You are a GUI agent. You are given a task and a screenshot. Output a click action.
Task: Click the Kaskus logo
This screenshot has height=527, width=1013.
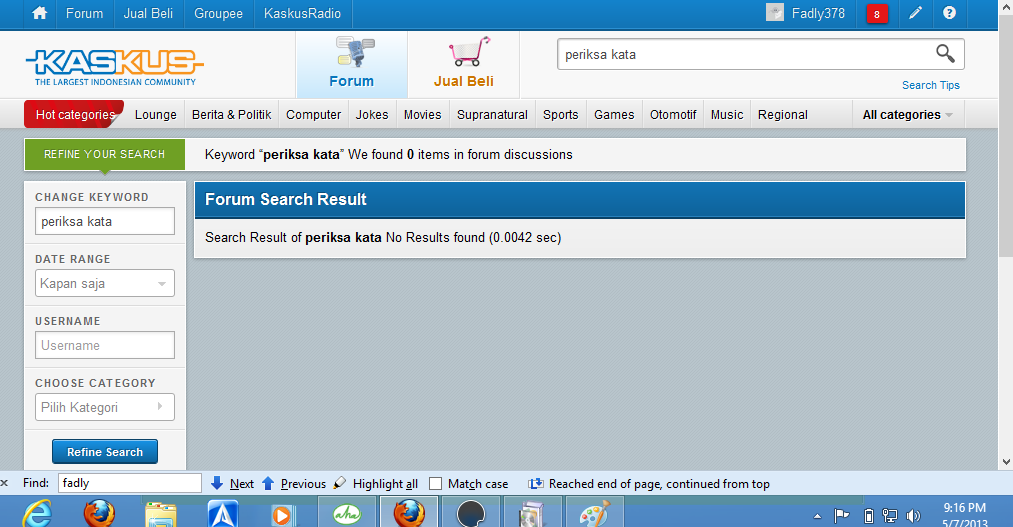pyautogui.click(x=114, y=67)
